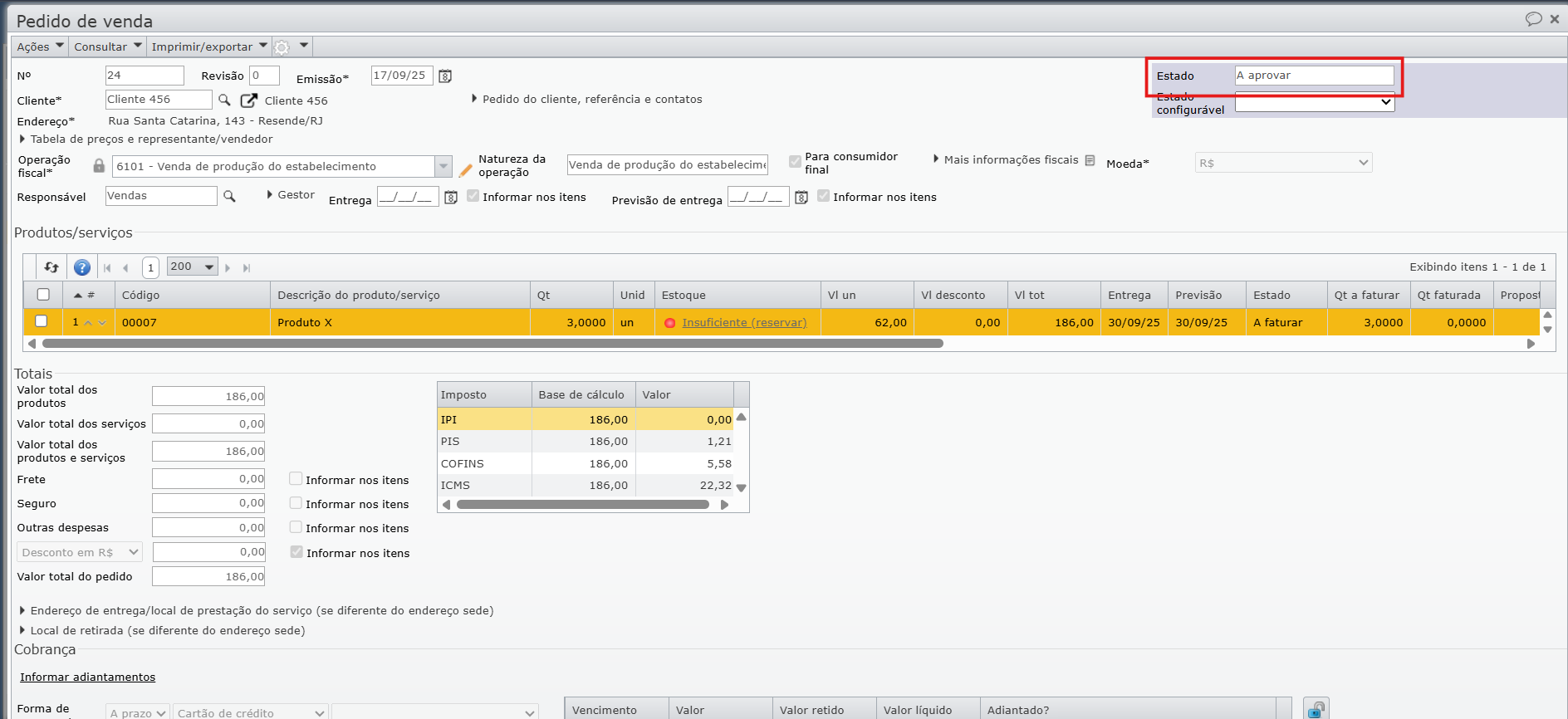Open the A prazo payment dropdown
1568x719 pixels.
(139, 712)
